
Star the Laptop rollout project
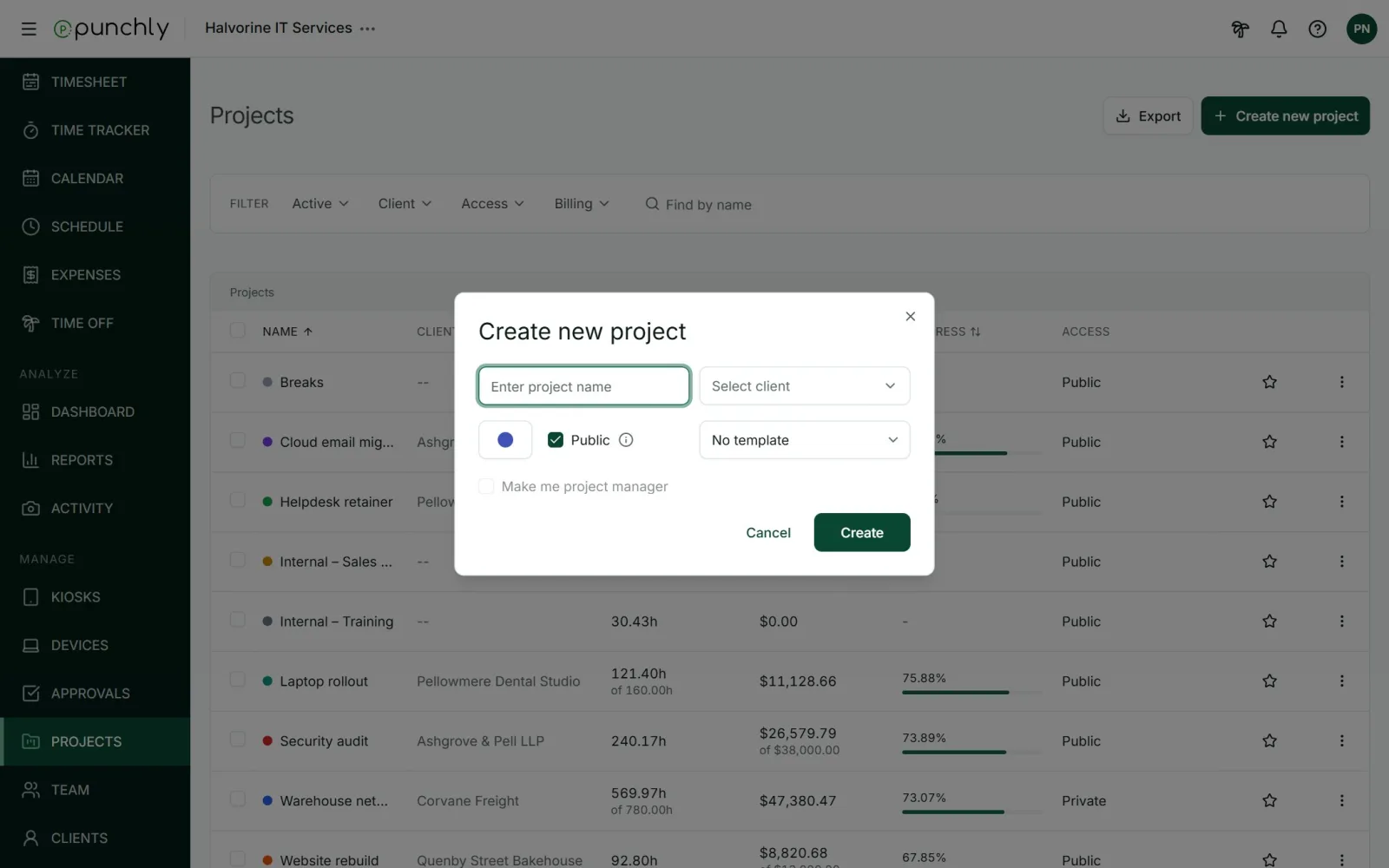click(x=1269, y=681)
